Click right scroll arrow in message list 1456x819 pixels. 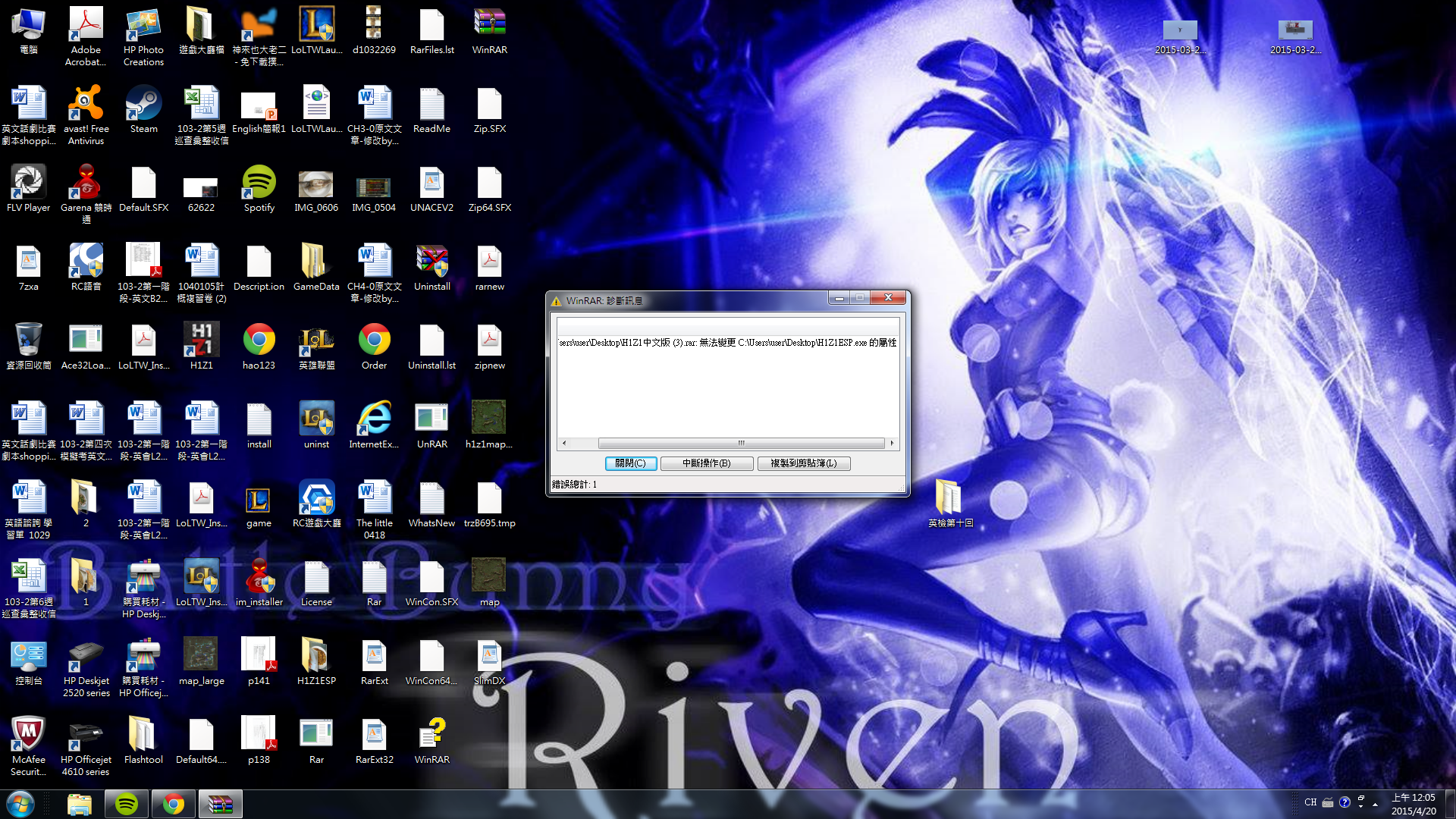(892, 443)
